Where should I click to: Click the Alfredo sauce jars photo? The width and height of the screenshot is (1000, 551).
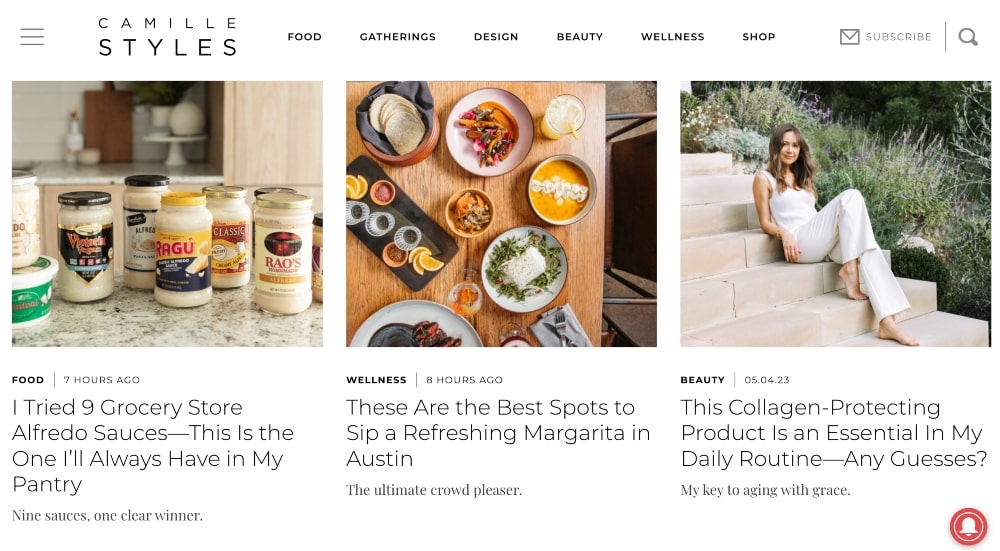[167, 214]
